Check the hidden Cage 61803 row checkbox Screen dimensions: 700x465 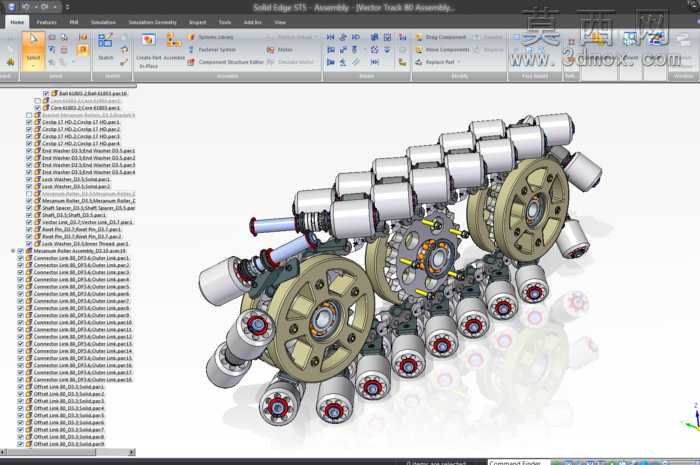(38, 100)
